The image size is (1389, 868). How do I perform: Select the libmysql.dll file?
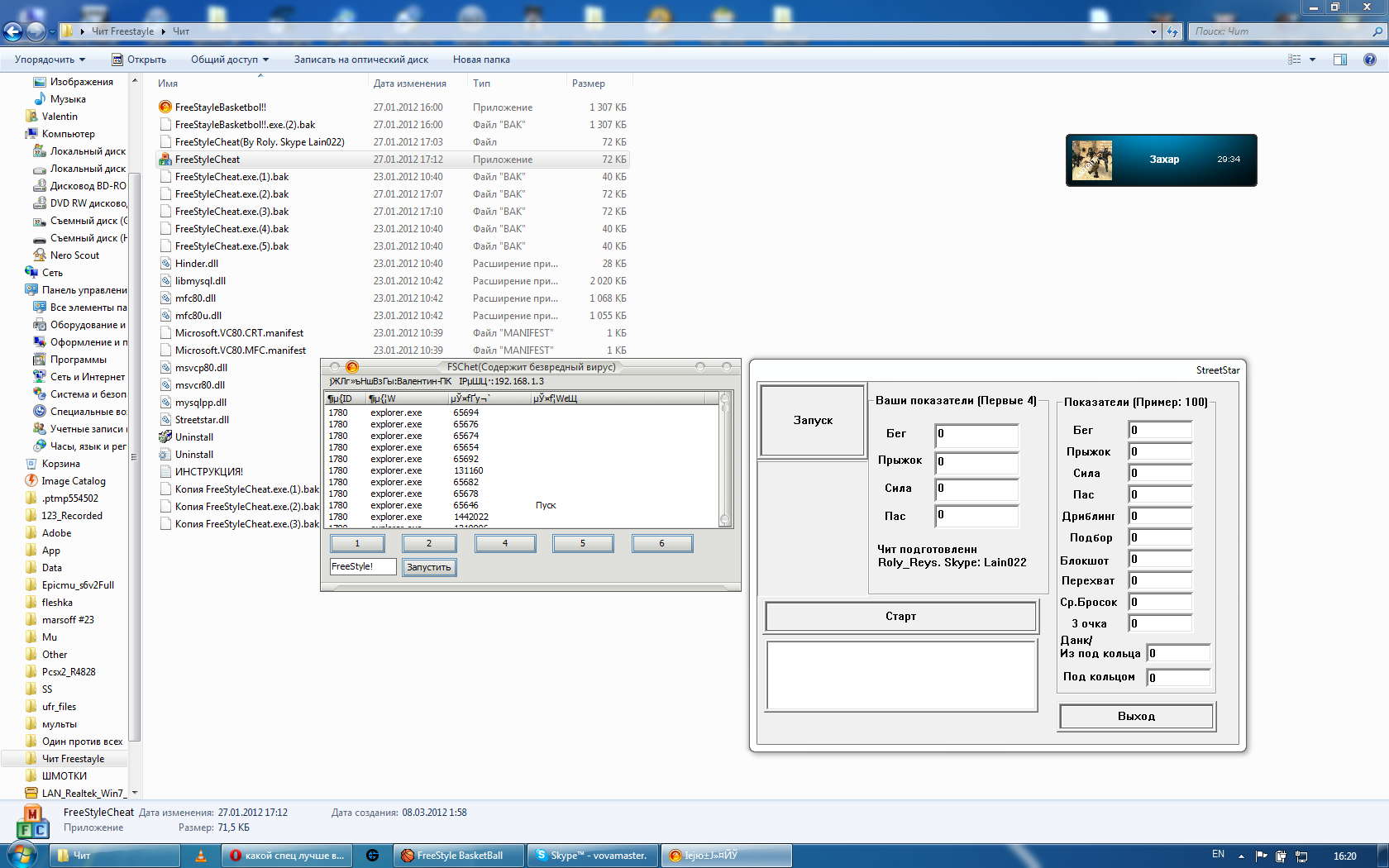point(200,281)
